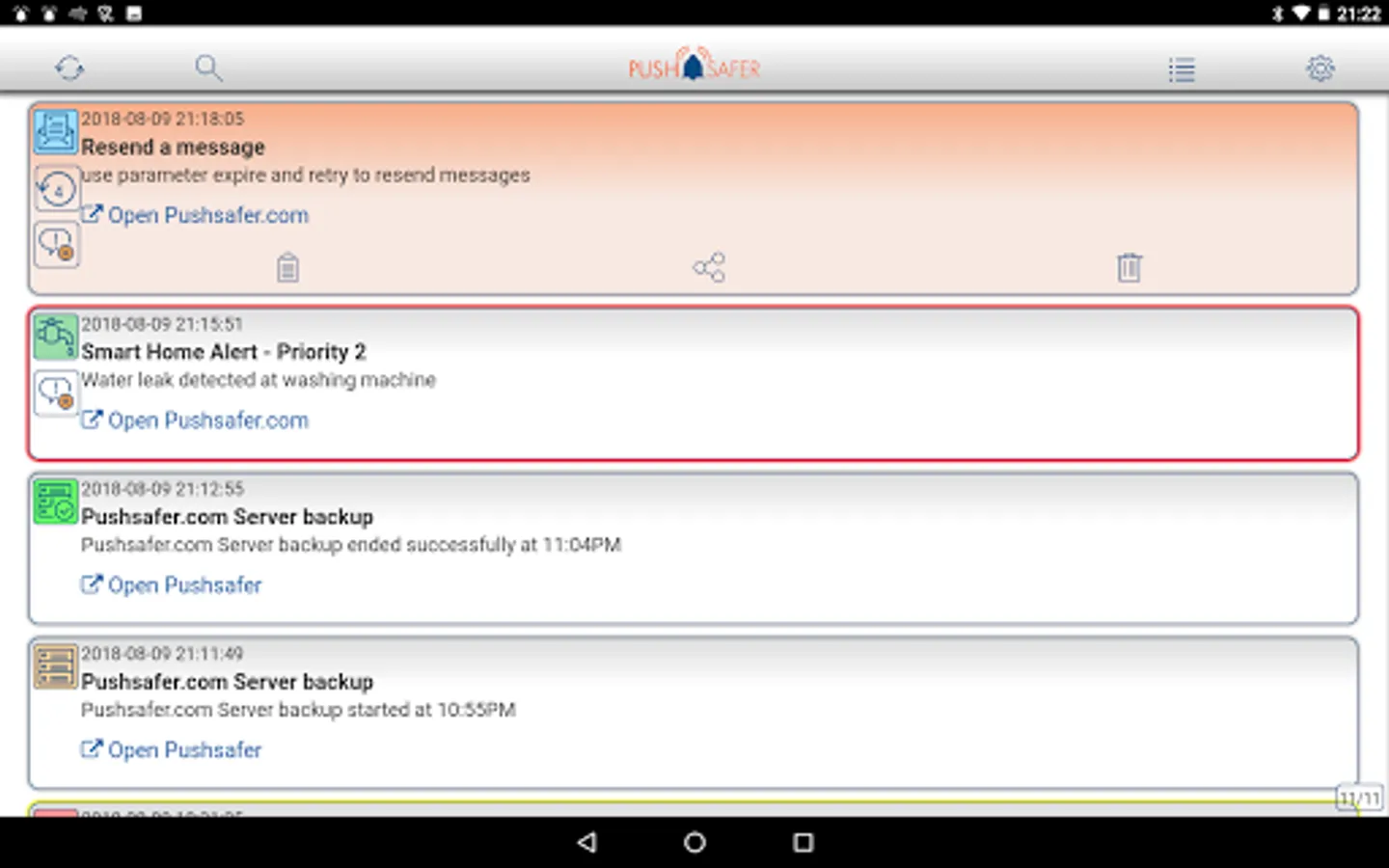Tap 'Water leak detected at washing machine' text
Viewport: 1389px width, 868px height.
point(259,380)
